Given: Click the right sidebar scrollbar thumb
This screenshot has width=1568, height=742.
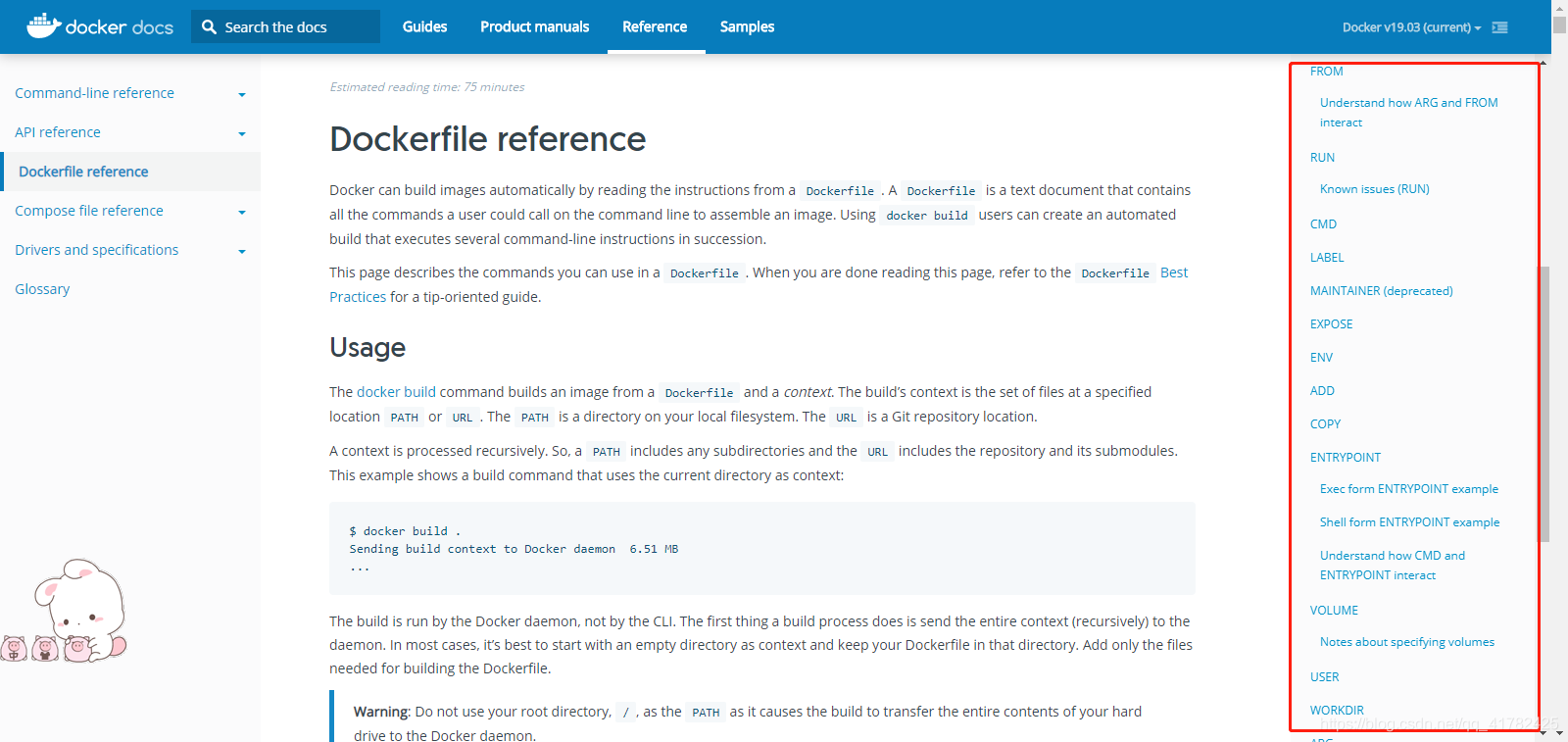Looking at the screenshot, I should 1543,404.
